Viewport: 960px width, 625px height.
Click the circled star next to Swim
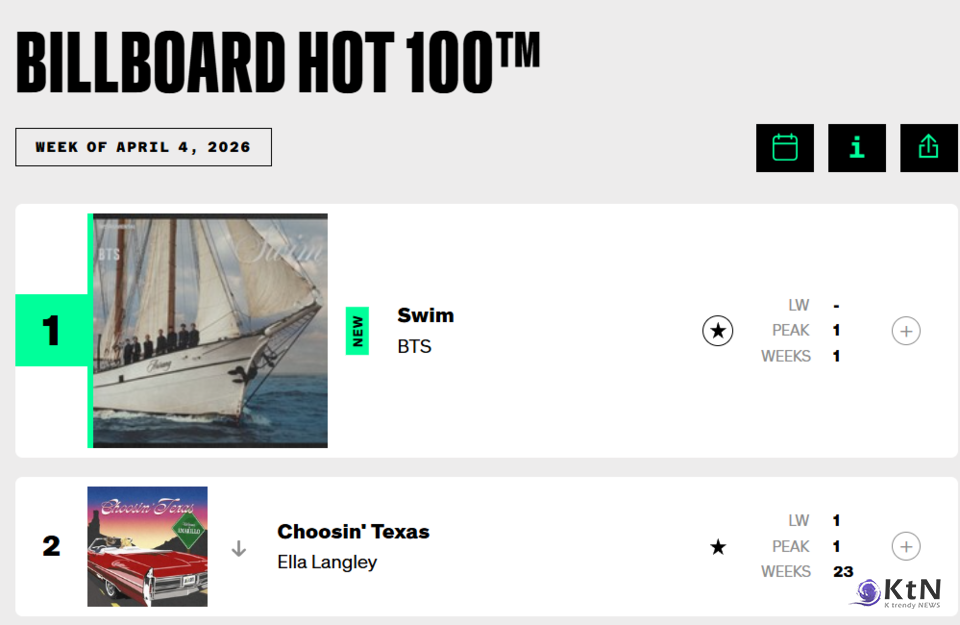point(718,331)
